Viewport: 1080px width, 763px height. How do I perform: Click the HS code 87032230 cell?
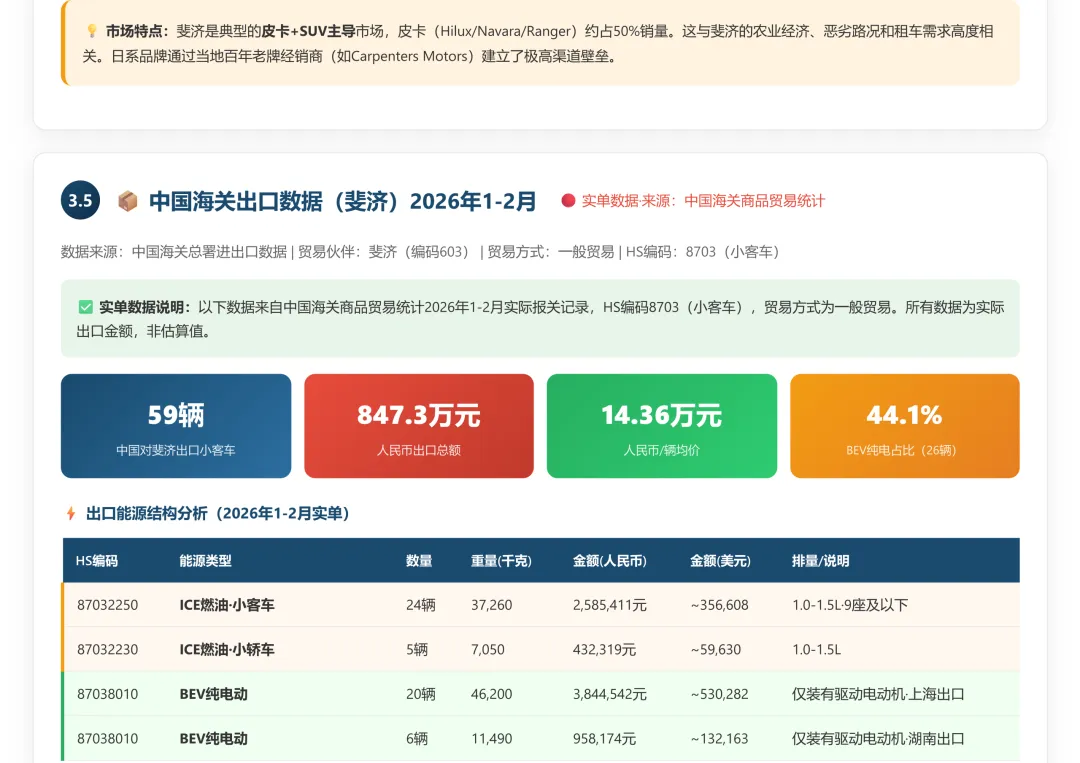(107, 649)
